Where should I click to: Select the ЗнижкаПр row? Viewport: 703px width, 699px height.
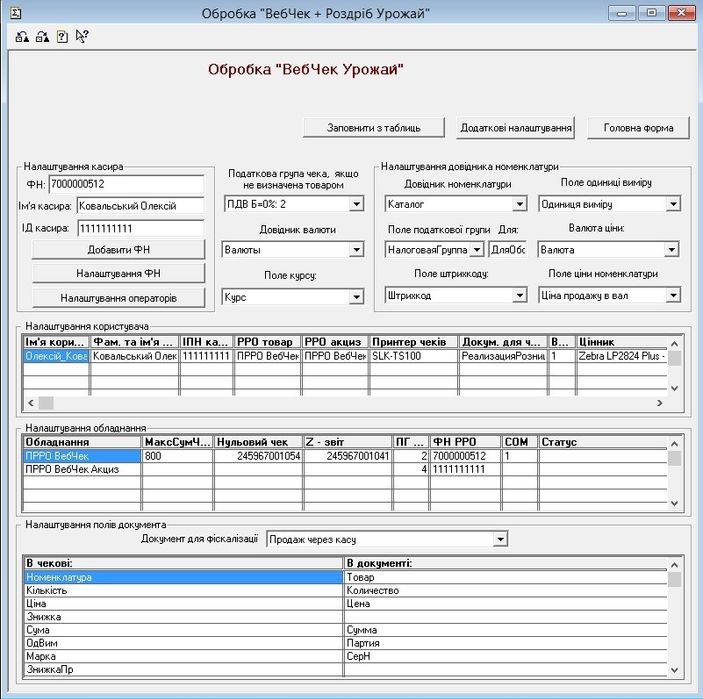click(x=183, y=669)
